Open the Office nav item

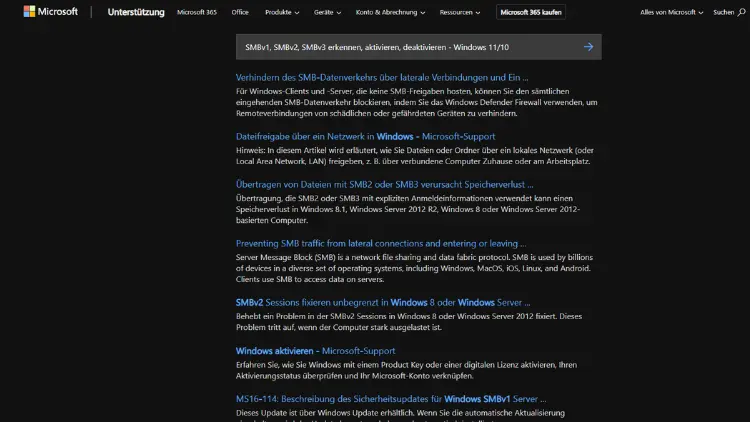pyautogui.click(x=240, y=12)
